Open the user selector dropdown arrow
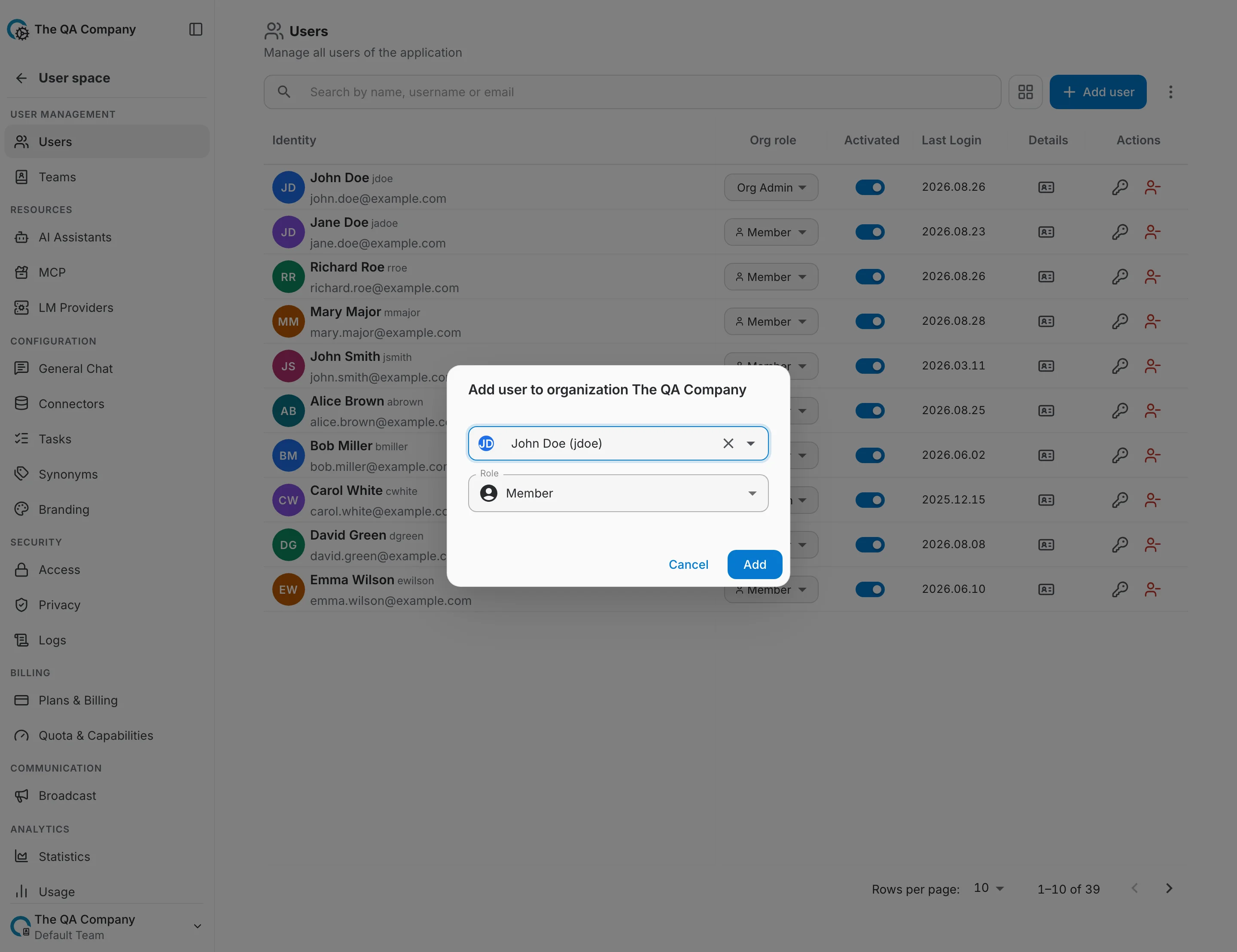 pyautogui.click(x=750, y=443)
